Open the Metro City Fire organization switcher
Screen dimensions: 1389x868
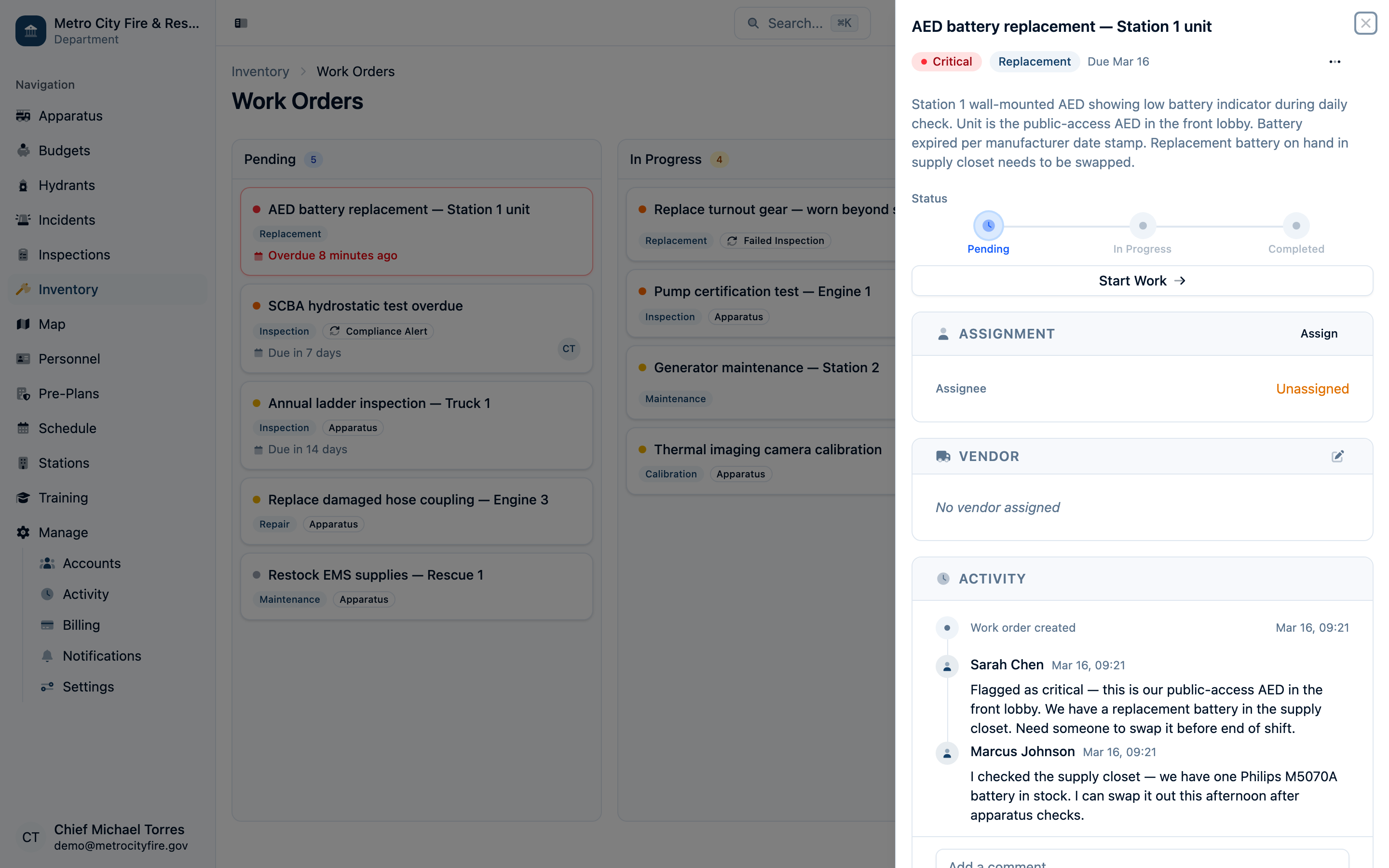coord(108,31)
